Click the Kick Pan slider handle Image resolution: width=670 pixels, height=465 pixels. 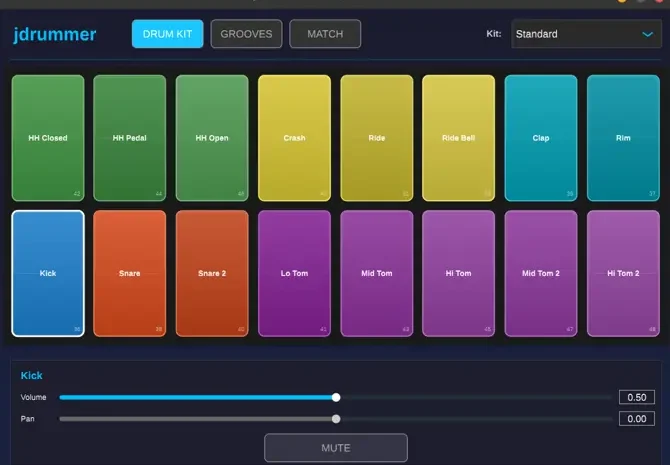(x=336, y=419)
